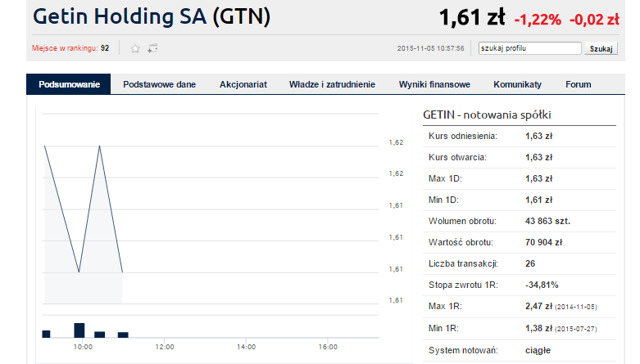Click 'Miejsce w rankingu' link
Viewport: 640px width, 364px height.
click(x=64, y=48)
